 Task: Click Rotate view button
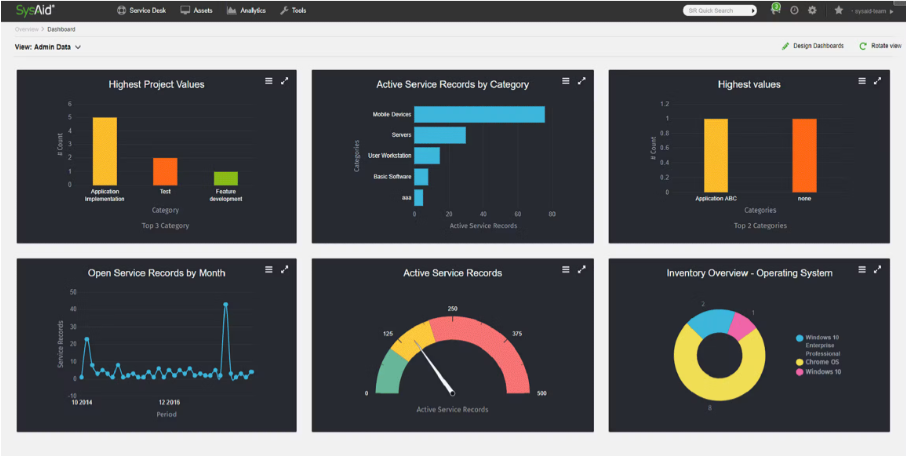click(880, 46)
